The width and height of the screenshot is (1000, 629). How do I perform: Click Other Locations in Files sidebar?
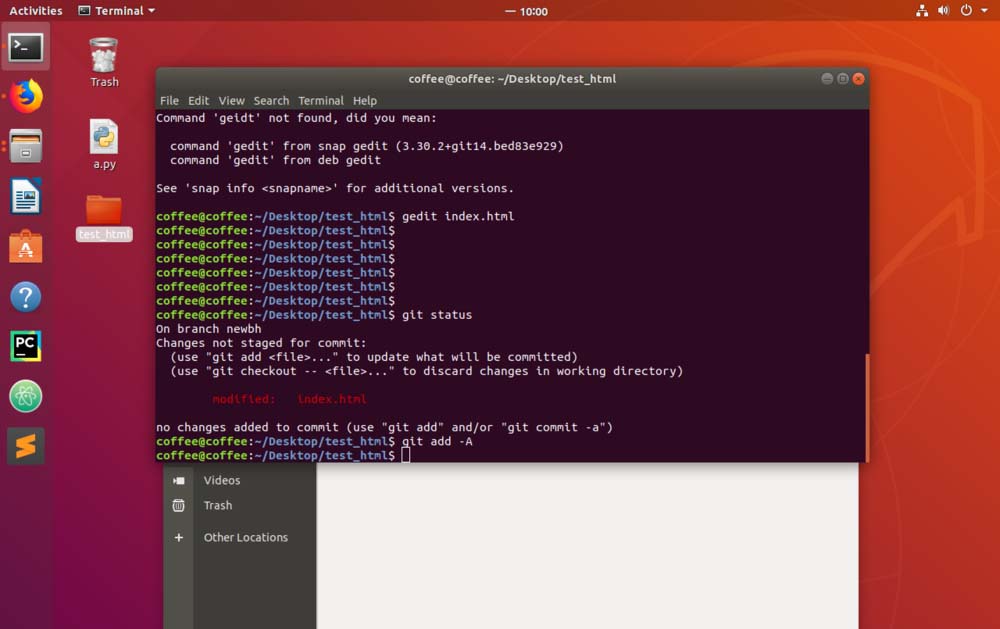245,537
